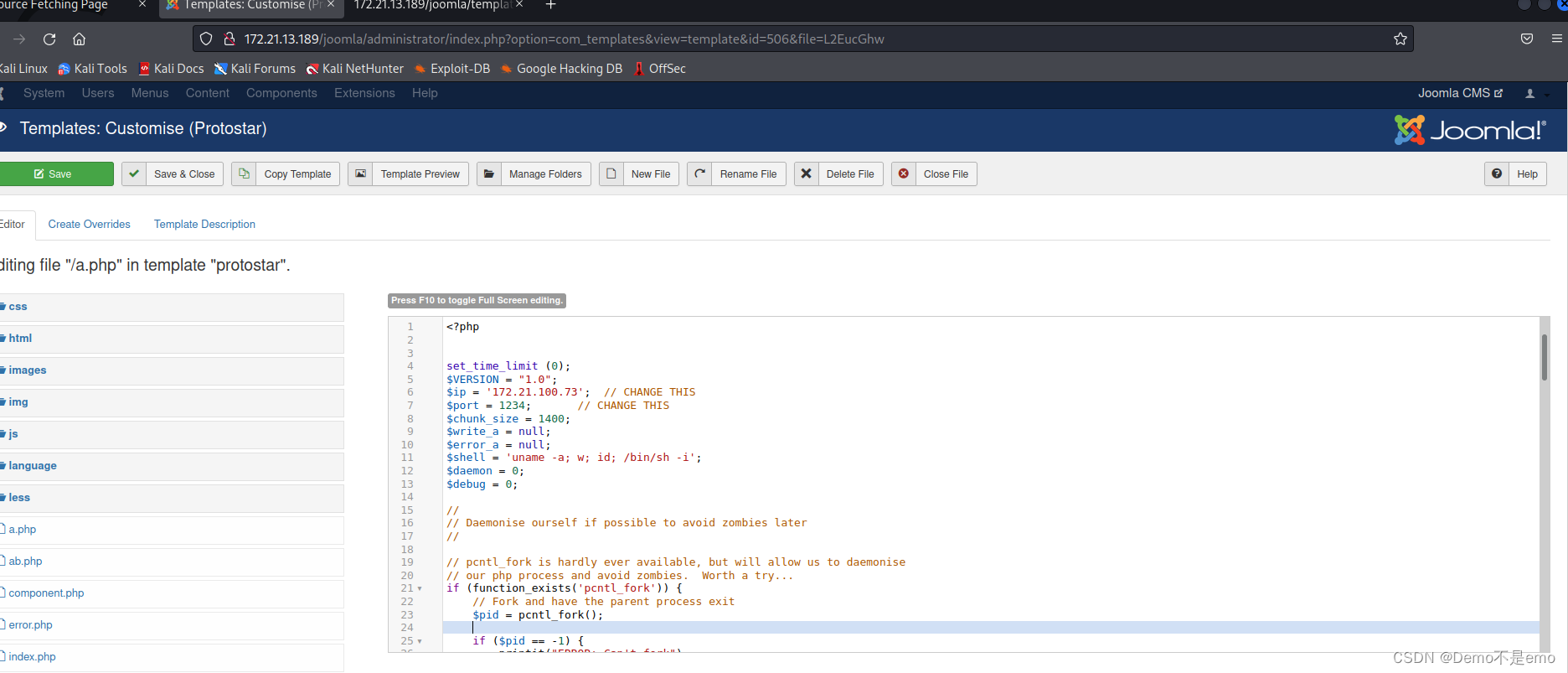
Task: Open the shield tracking protection icon
Action: point(206,39)
